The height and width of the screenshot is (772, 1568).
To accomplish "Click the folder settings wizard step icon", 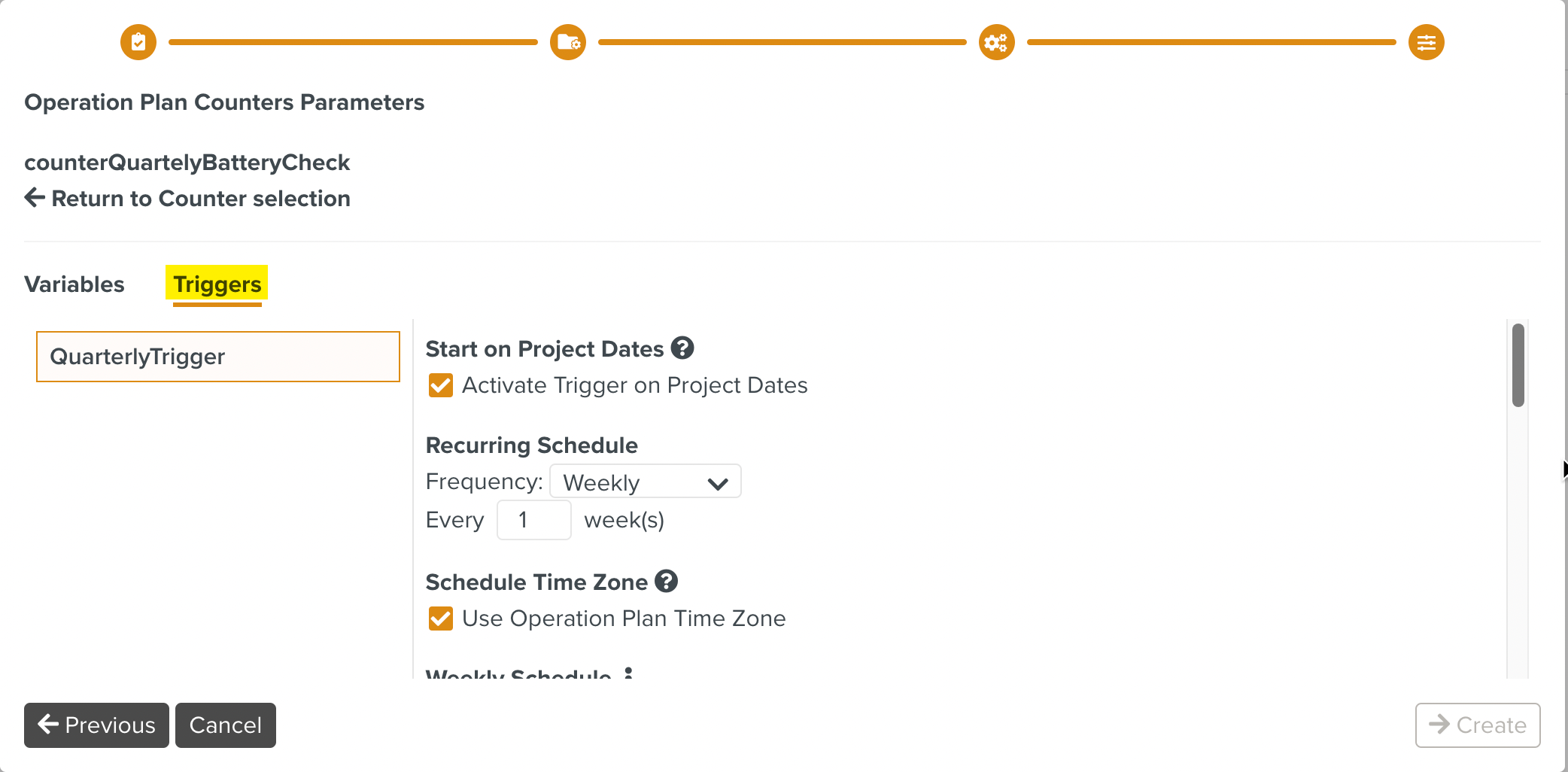I will (568, 42).
